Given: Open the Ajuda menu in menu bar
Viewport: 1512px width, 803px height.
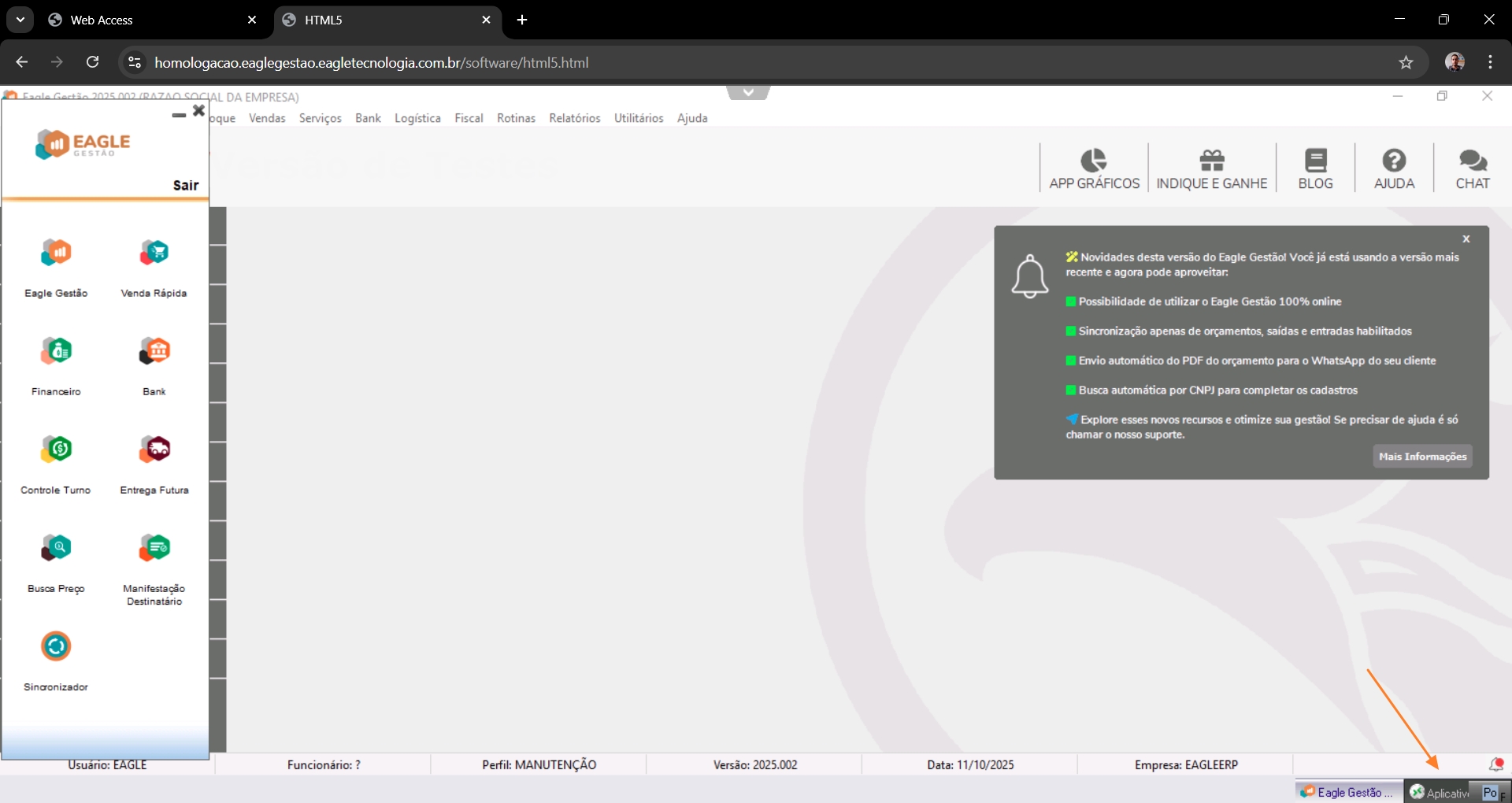Looking at the screenshot, I should [692, 118].
